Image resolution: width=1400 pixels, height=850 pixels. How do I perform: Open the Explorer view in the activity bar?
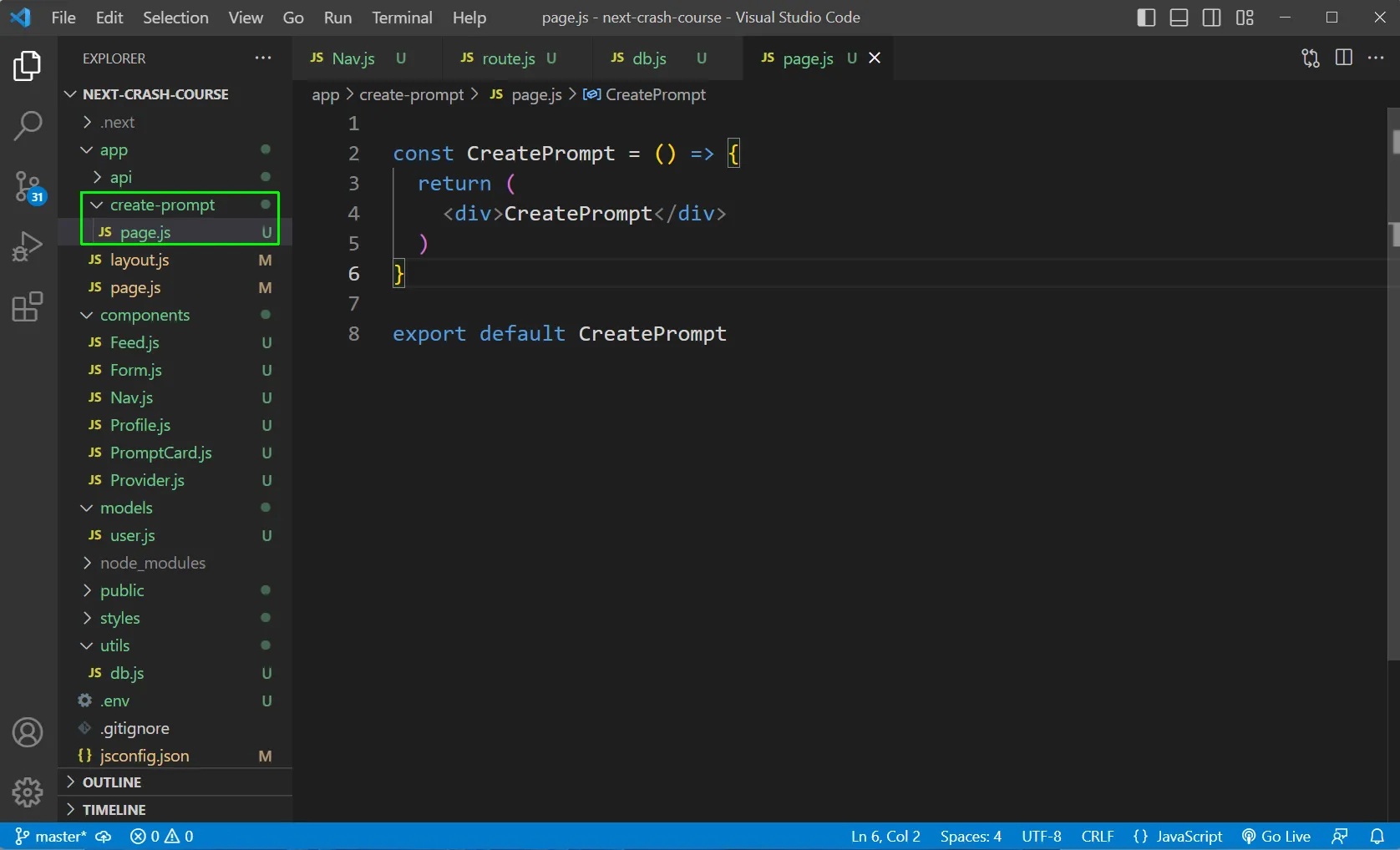[x=28, y=66]
